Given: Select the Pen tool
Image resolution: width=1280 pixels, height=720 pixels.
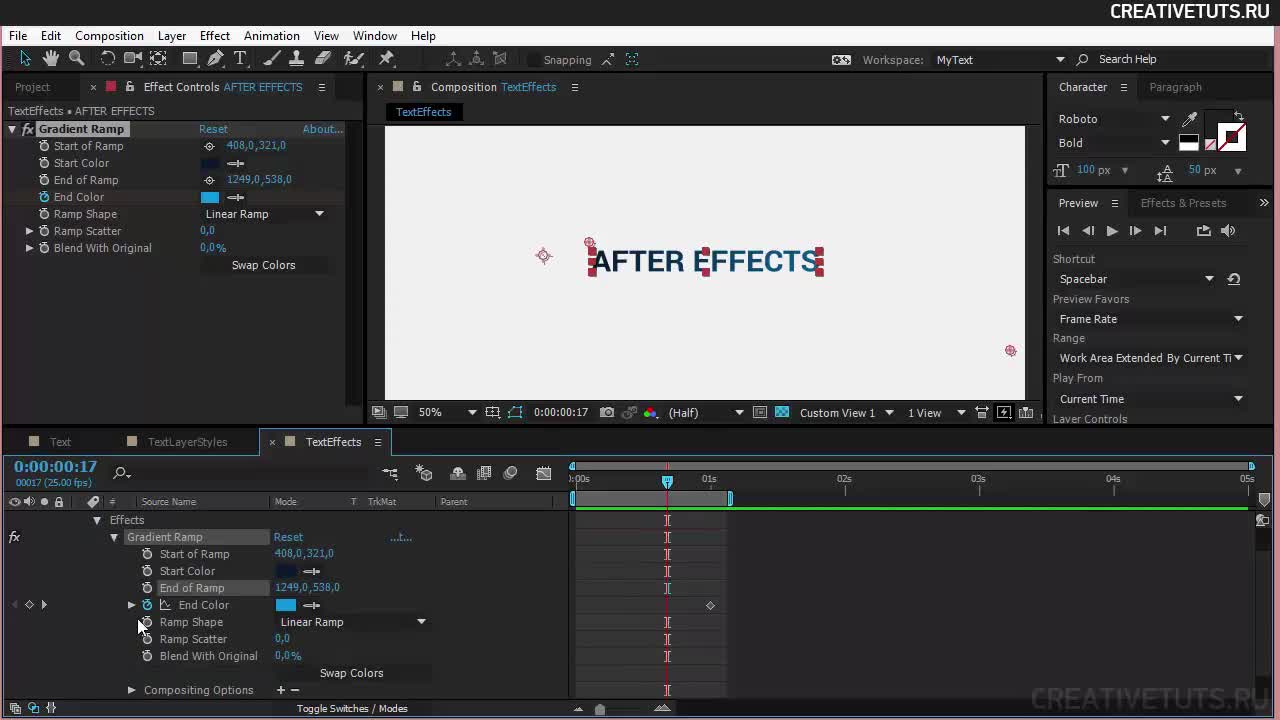Looking at the screenshot, I should pyautogui.click(x=215, y=59).
